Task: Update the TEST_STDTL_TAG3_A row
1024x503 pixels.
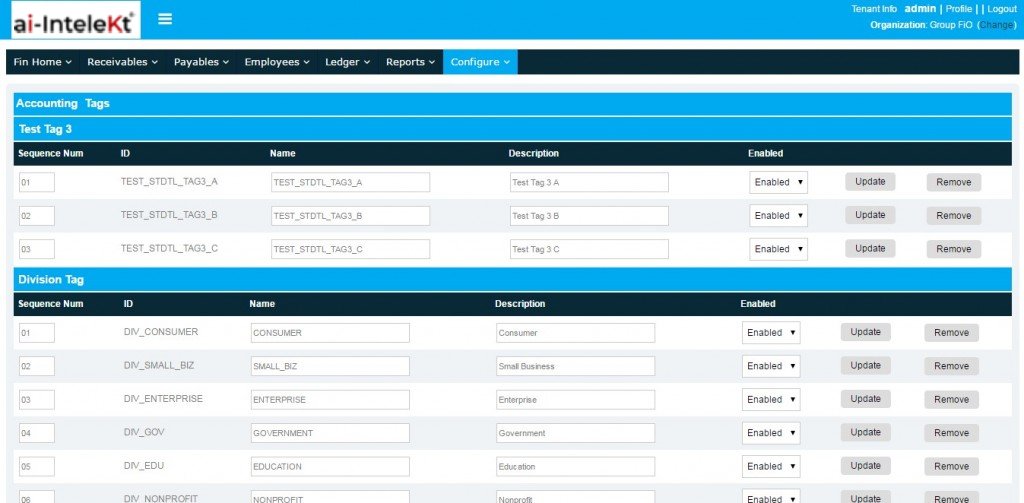Action: (x=870, y=182)
